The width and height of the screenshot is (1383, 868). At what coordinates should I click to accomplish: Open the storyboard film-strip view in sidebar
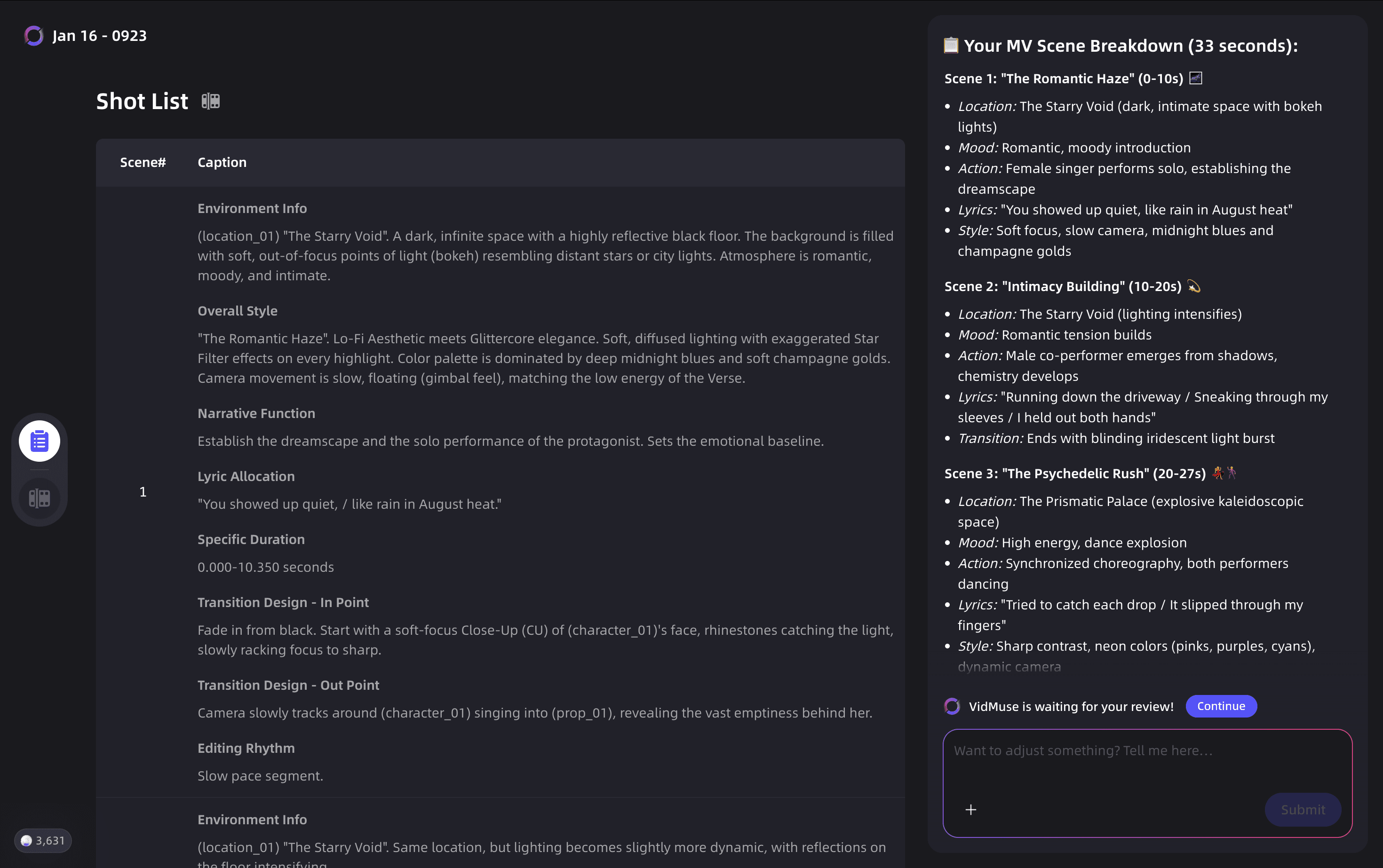pyautogui.click(x=39, y=498)
